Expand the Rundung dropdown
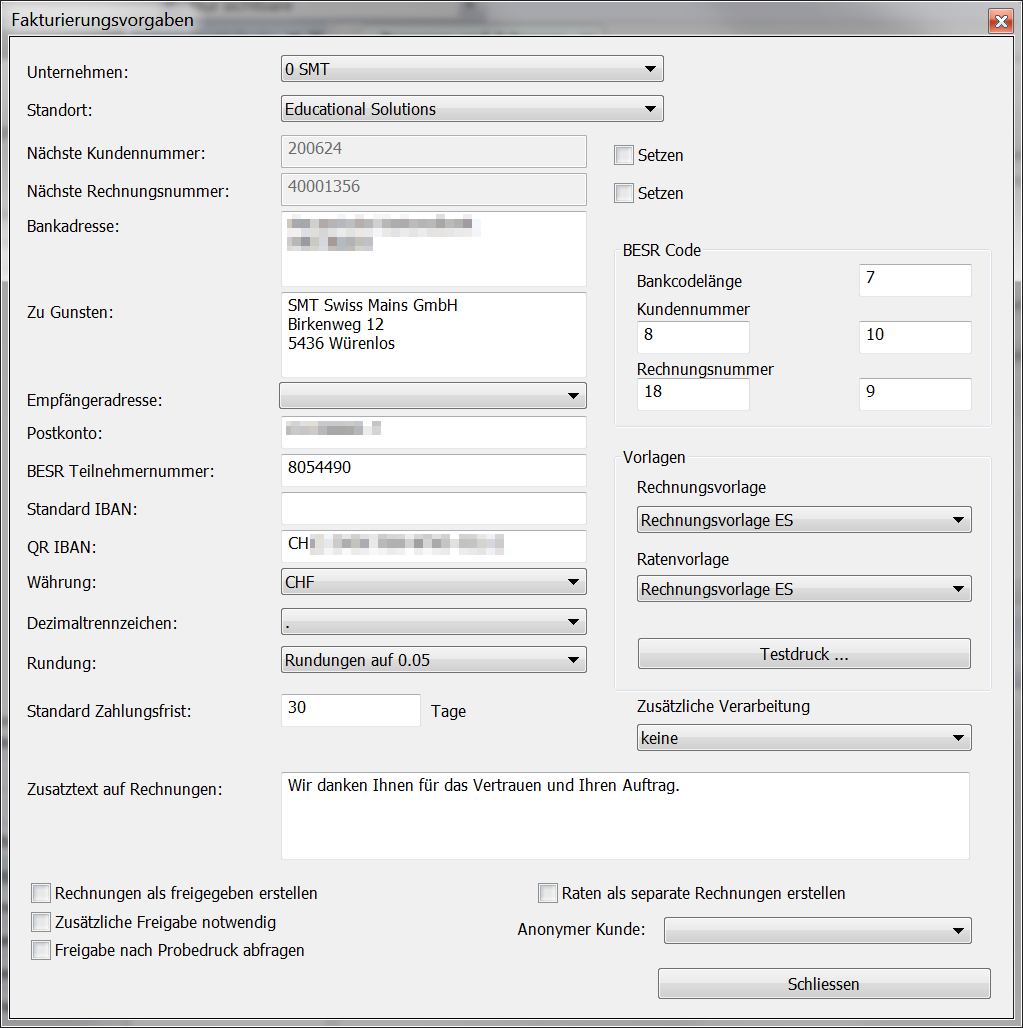Image resolution: width=1023 pixels, height=1028 pixels. (x=433, y=659)
